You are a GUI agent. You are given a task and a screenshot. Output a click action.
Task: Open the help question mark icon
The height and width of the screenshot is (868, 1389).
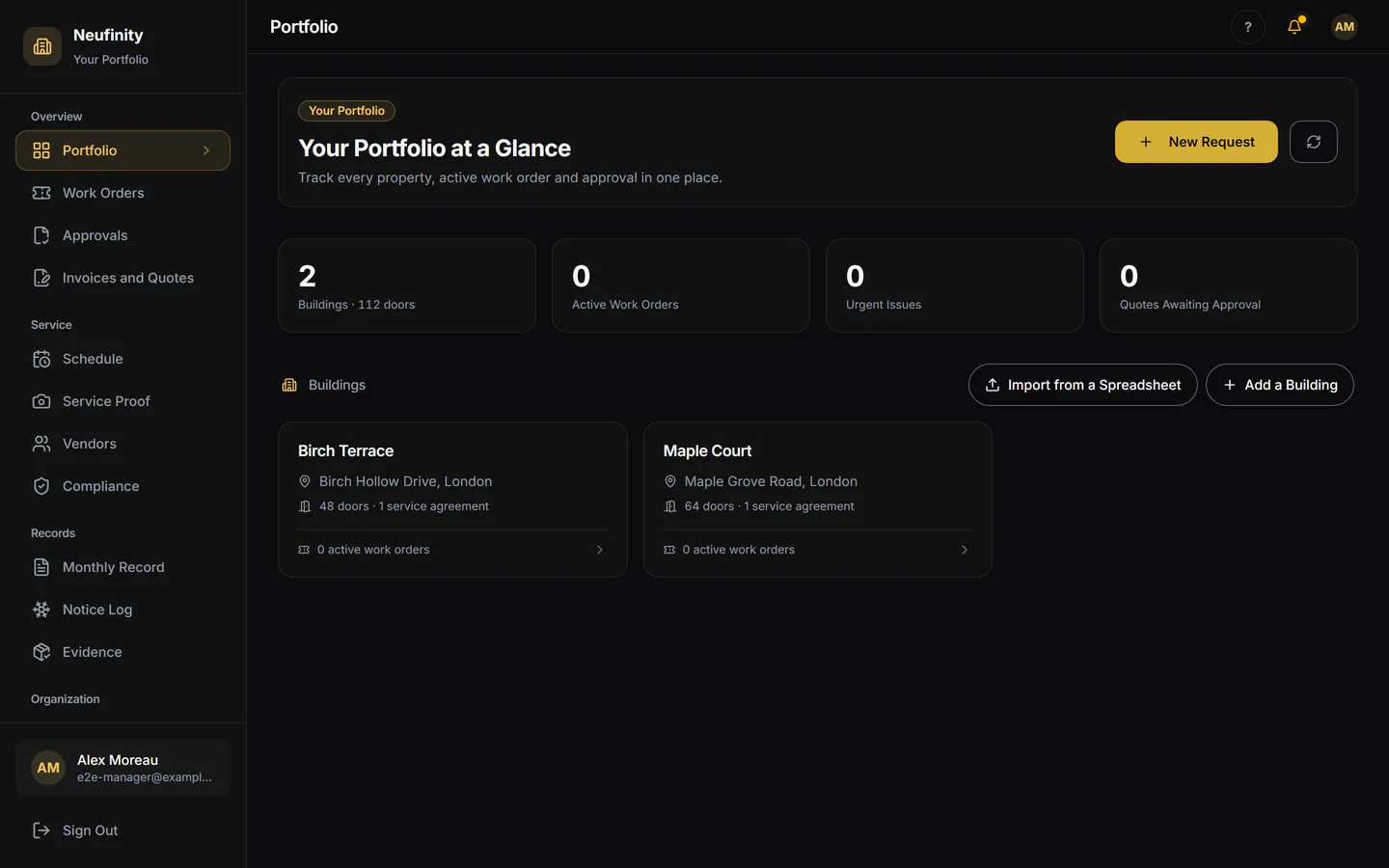click(x=1248, y=27)
